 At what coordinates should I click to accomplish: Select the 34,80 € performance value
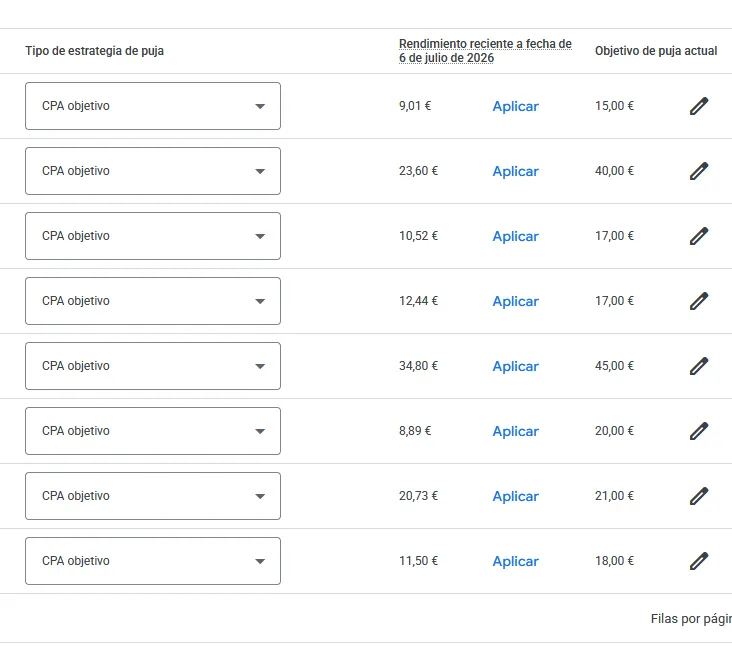(418, 366)
